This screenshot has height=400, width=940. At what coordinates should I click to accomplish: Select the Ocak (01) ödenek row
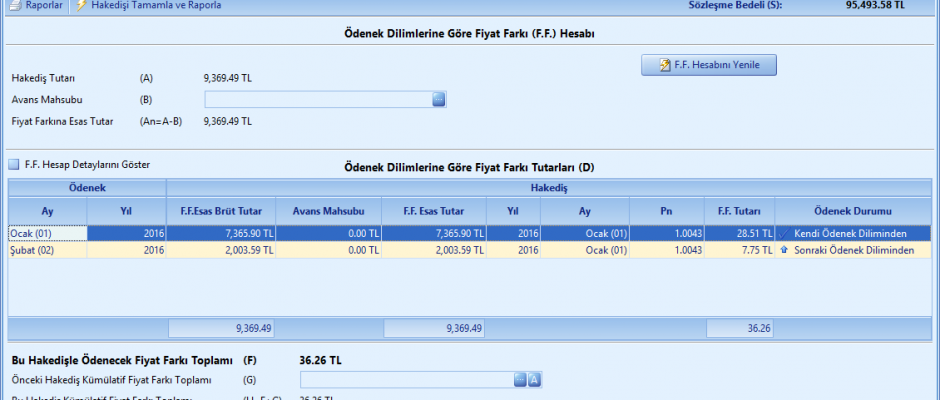click(x=48, y=233)
